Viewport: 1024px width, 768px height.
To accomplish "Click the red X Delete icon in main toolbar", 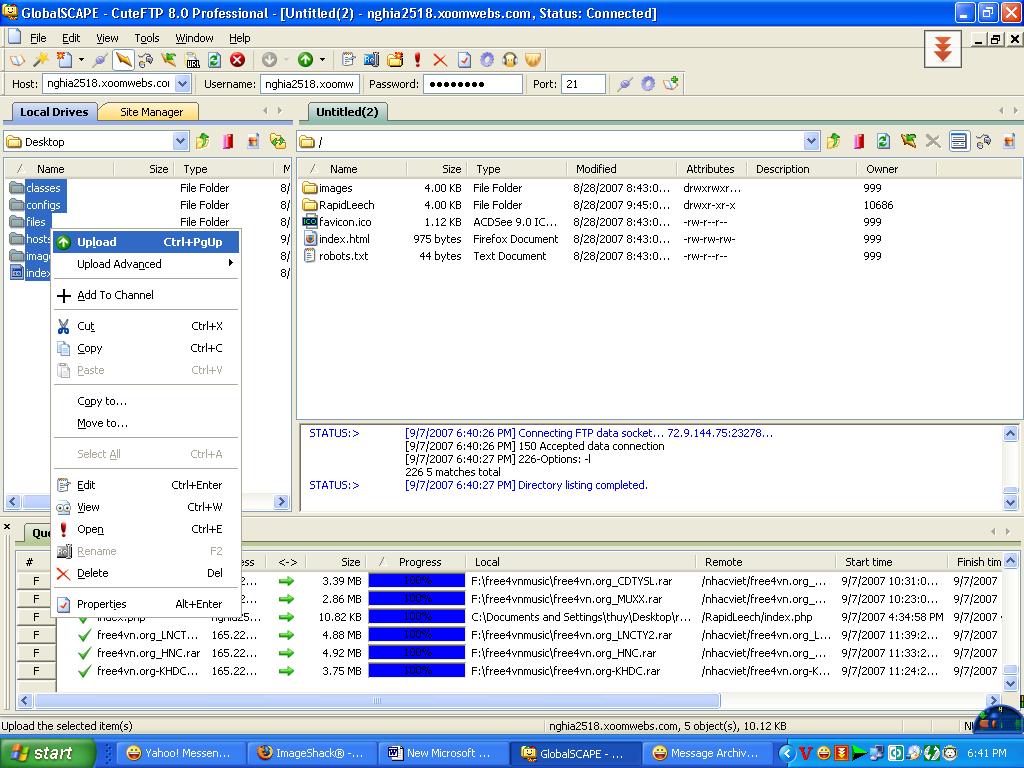I will (x=440, y=60).
